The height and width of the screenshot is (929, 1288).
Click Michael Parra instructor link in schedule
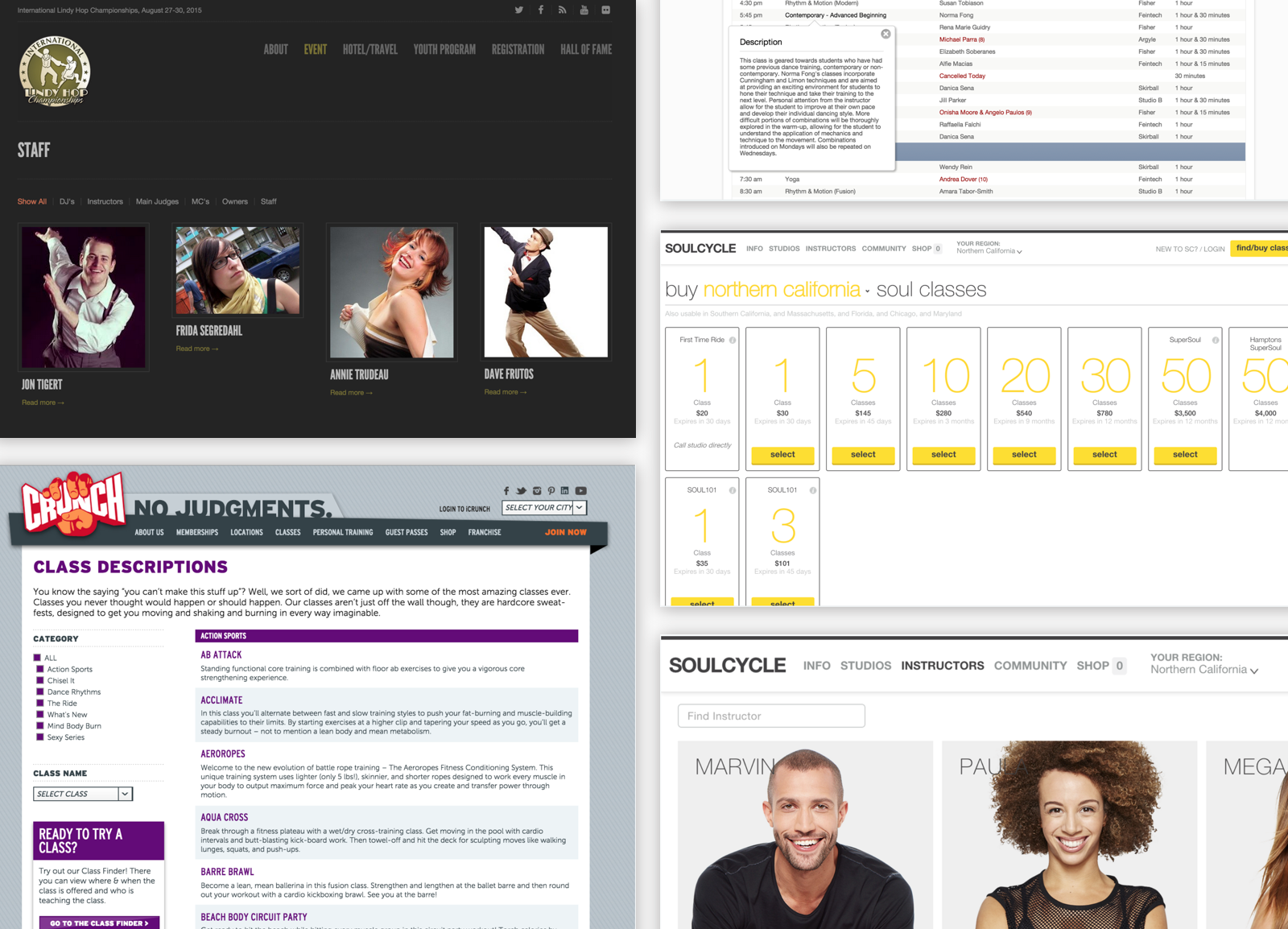coord(962,39)
